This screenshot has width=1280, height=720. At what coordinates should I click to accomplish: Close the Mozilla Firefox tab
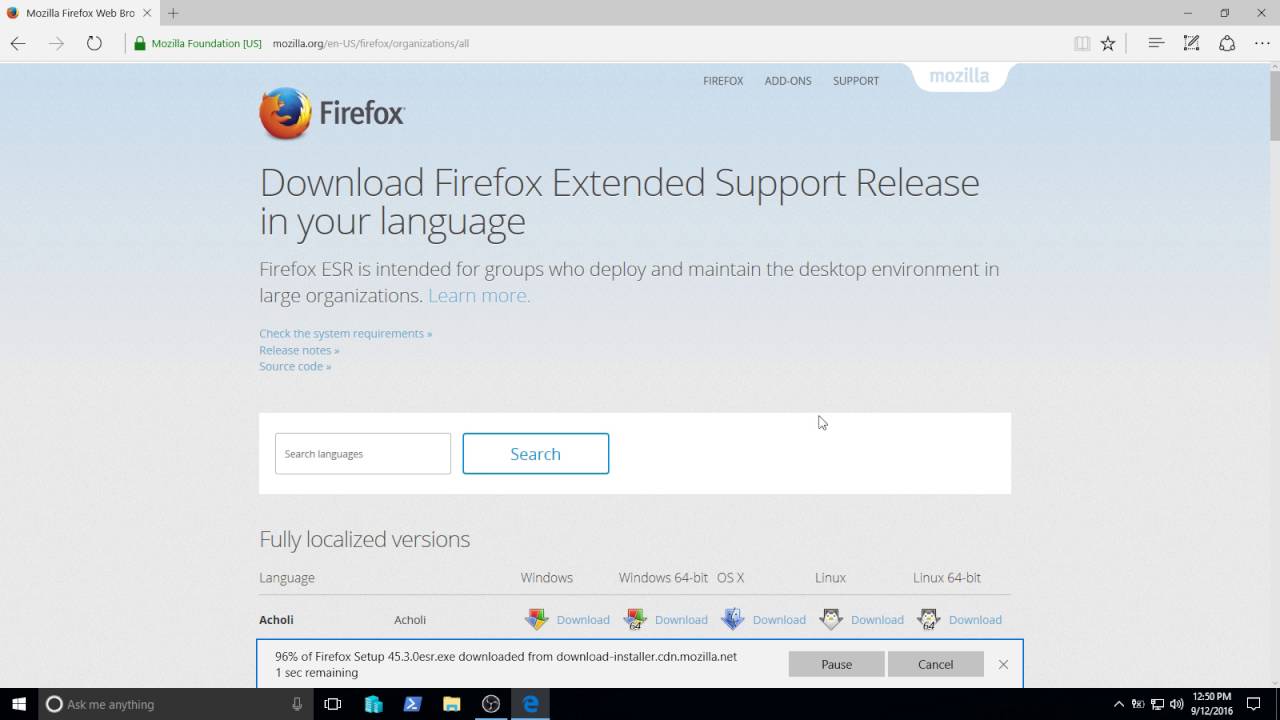[x=147, y=13]
